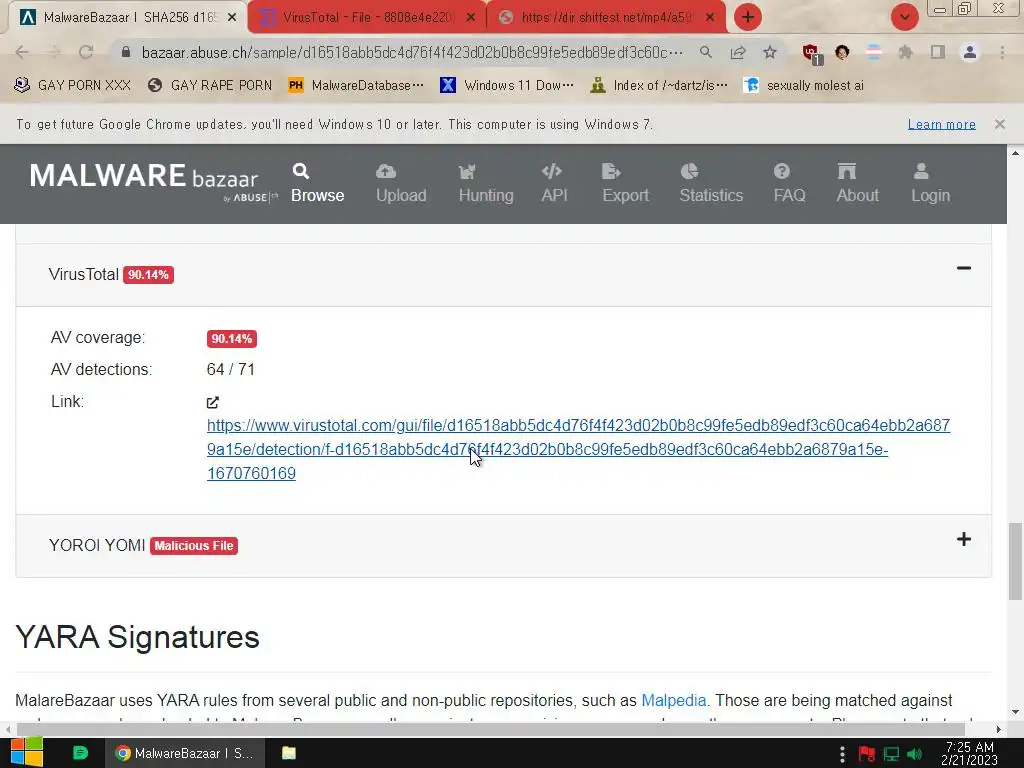Image resolution: width=1024 pixels, height=768 pixels.
Task: Open the Upload page
Action: [x=401, y=184]
